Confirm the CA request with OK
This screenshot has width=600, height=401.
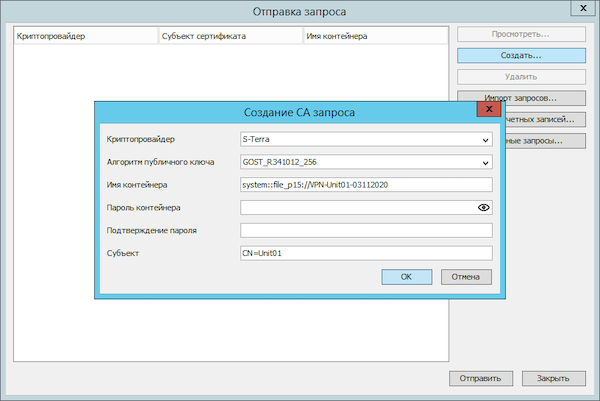point(407,277)
